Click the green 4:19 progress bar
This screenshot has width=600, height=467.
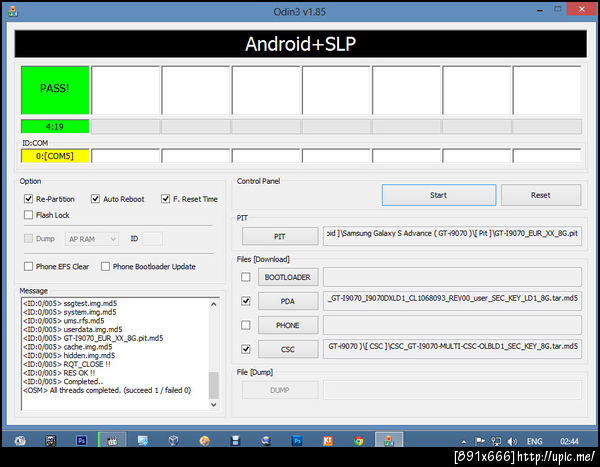pyautogui.click(x=55, y=126)
